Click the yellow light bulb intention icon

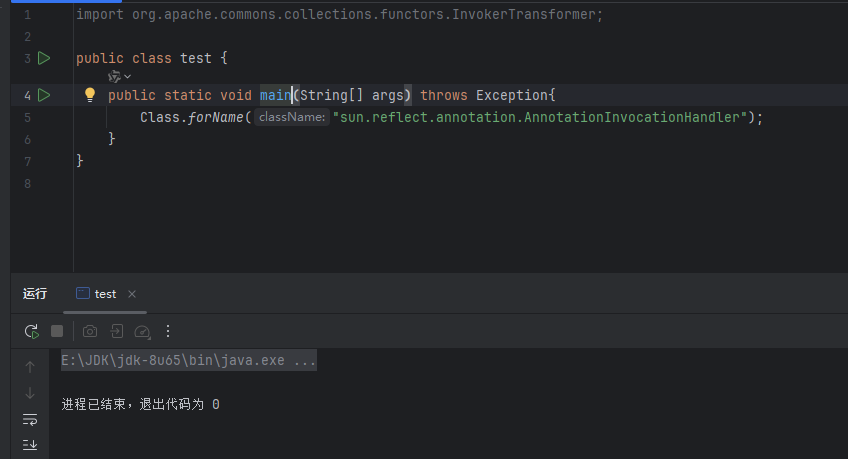(89, 95)
